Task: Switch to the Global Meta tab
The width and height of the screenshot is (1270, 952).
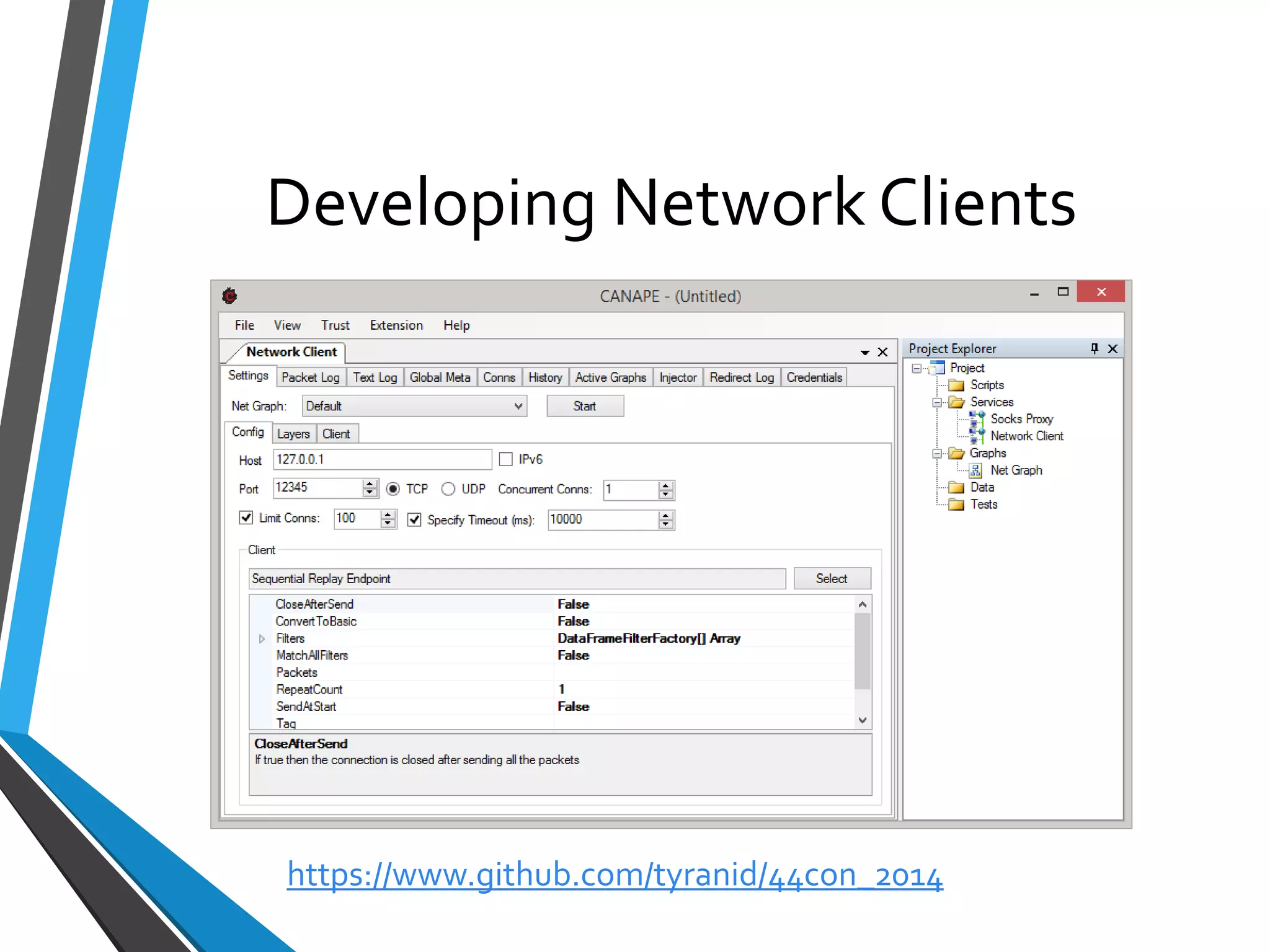Action: tap(440, 377)
